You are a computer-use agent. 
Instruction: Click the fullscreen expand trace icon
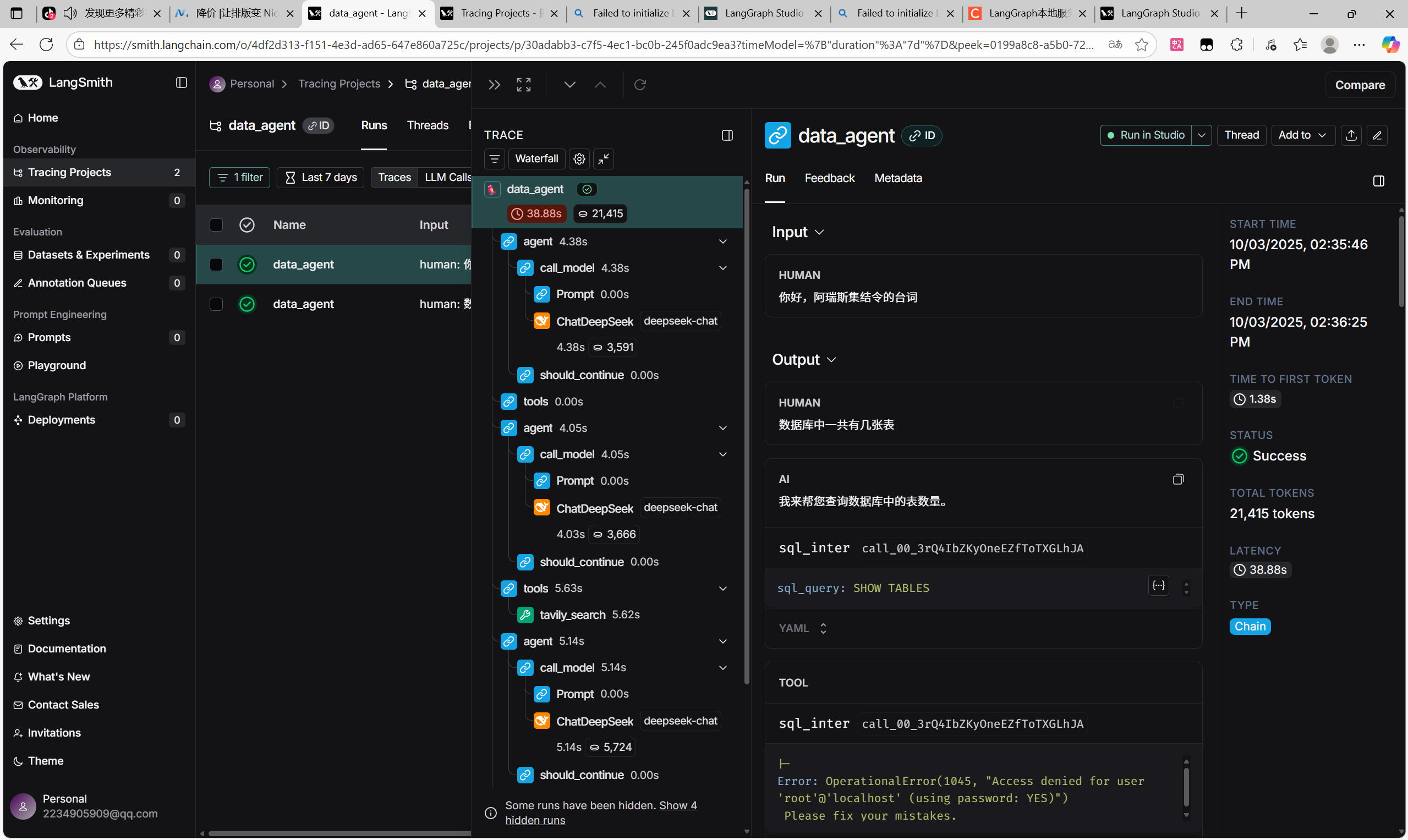click(524, 84)
